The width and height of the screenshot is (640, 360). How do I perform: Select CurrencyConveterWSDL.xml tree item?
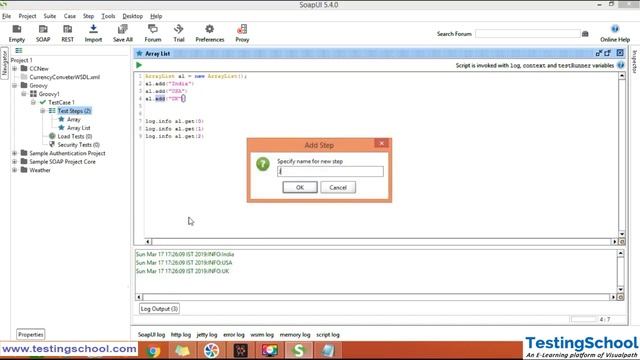coord(64,77)
